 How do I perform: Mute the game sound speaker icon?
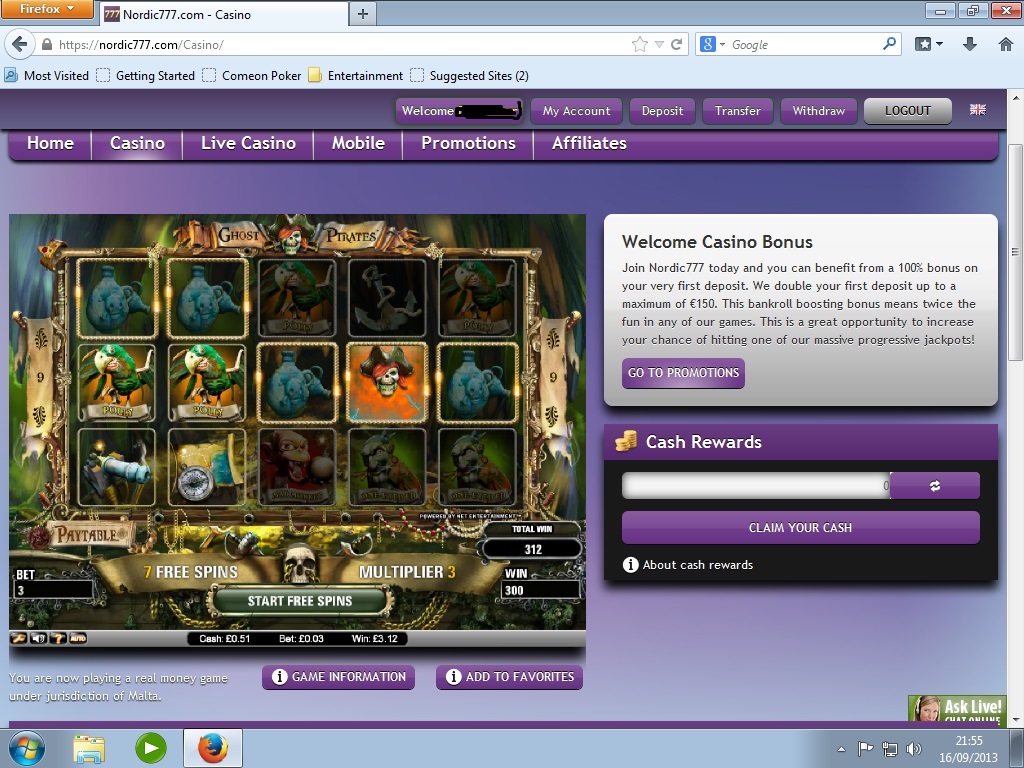point(38,638)
